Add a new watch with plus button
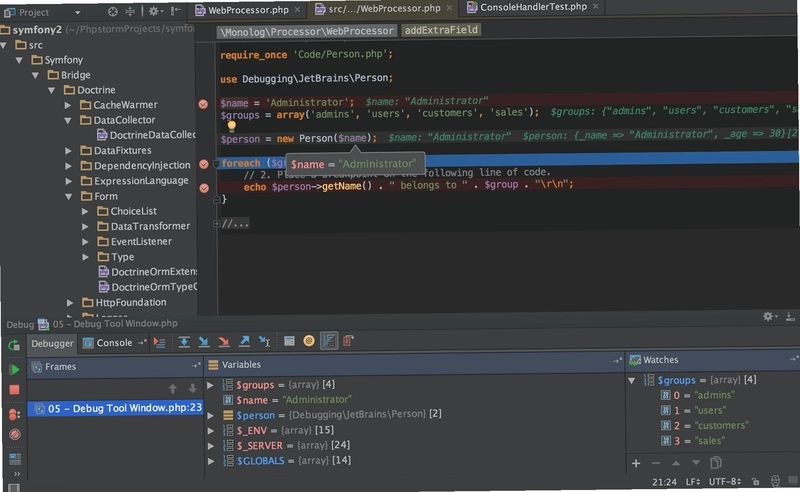The width and height of the screenshot is (800, 492). pyautogui.click(x=636, y=463)
